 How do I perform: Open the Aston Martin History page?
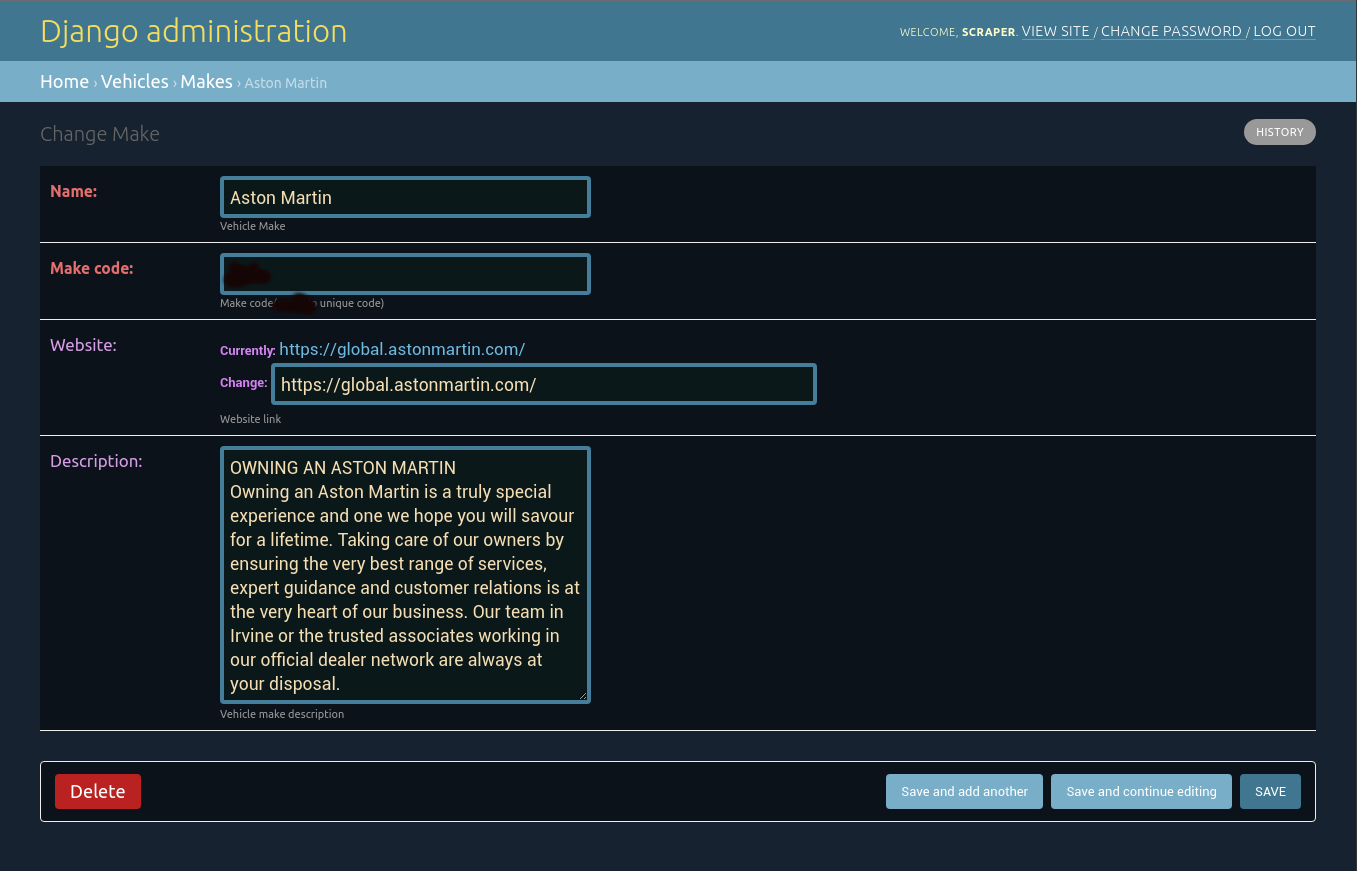pos(1279,131)
